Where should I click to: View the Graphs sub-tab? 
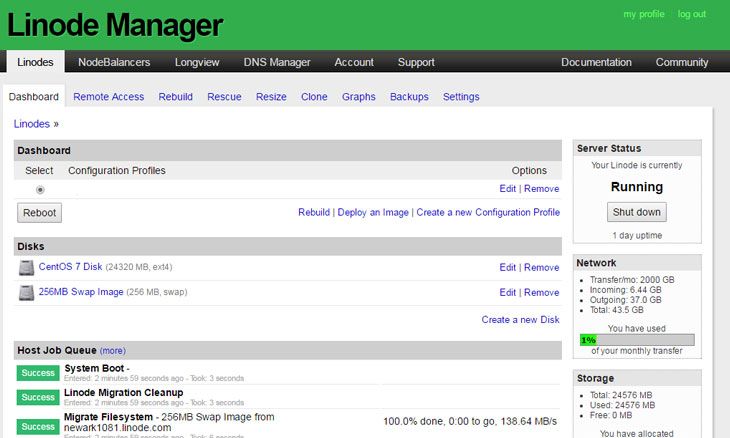click(x=358, y=96)
